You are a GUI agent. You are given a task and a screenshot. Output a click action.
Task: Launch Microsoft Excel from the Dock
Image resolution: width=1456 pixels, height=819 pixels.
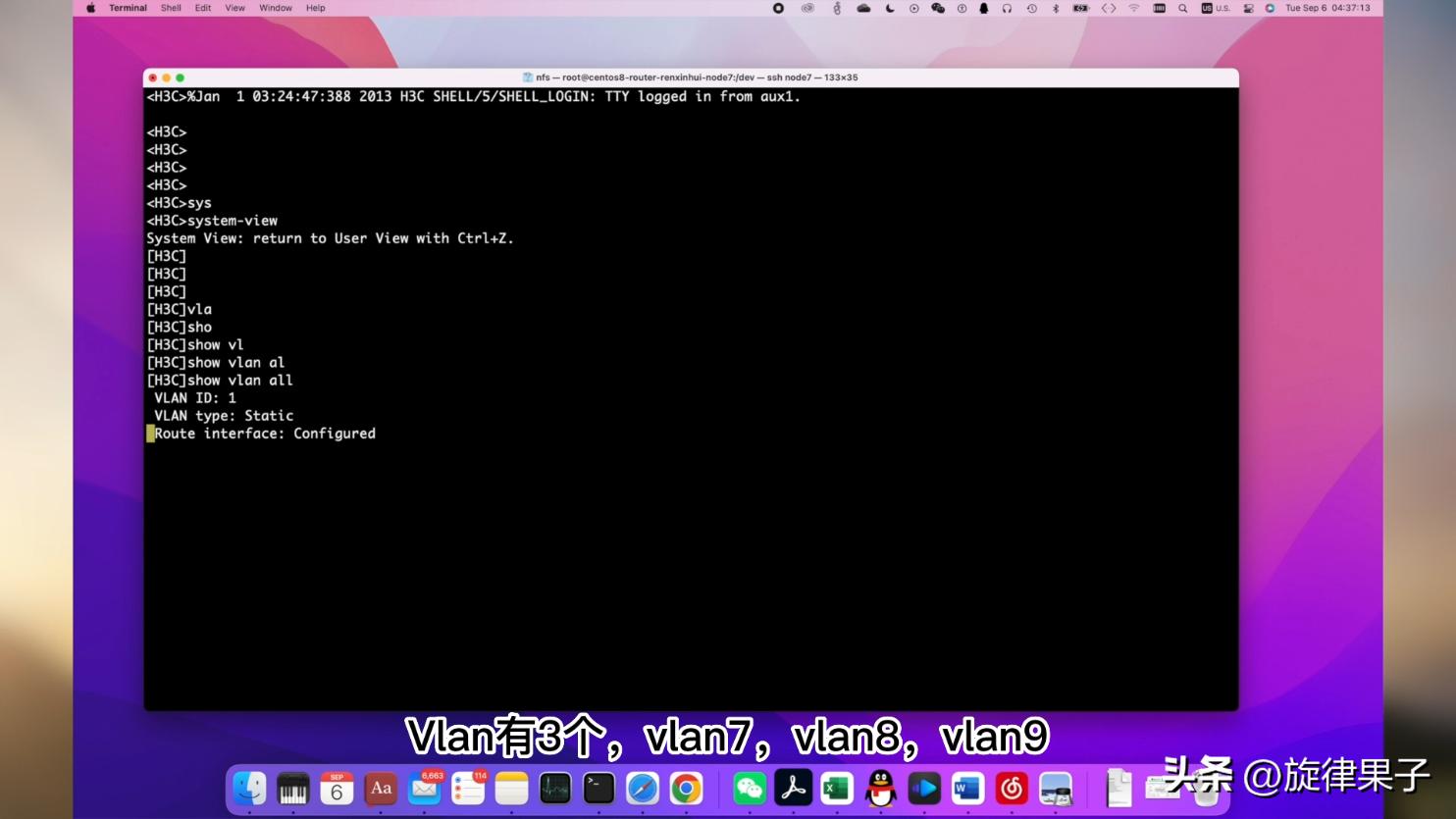(x=837, y=788)
